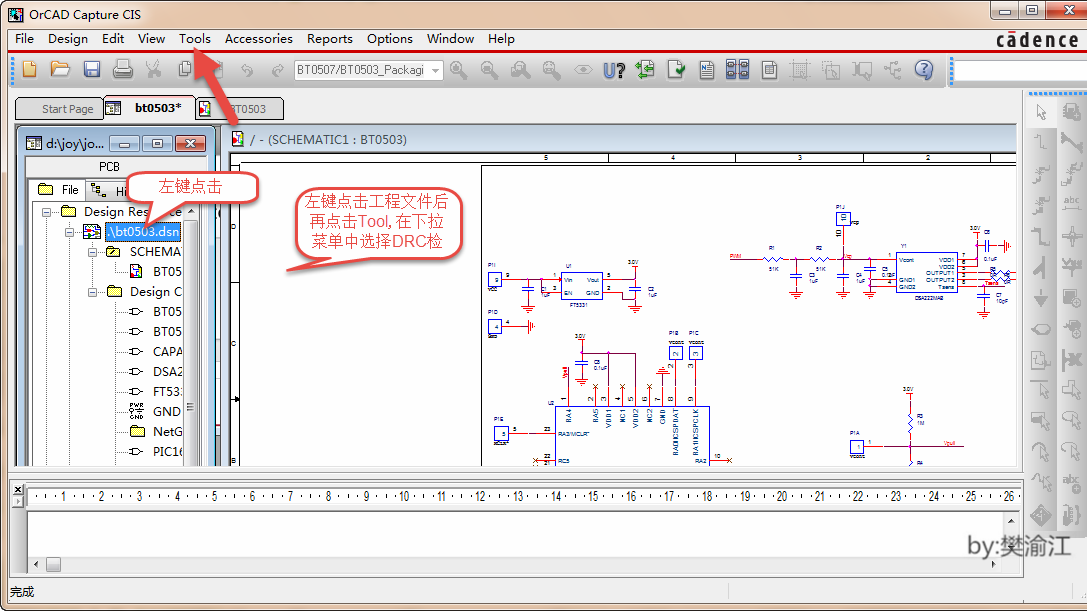This screenshot has width=1087, height=611.
Task: Copy selection with the copy icon
Action: coord(184,69)
